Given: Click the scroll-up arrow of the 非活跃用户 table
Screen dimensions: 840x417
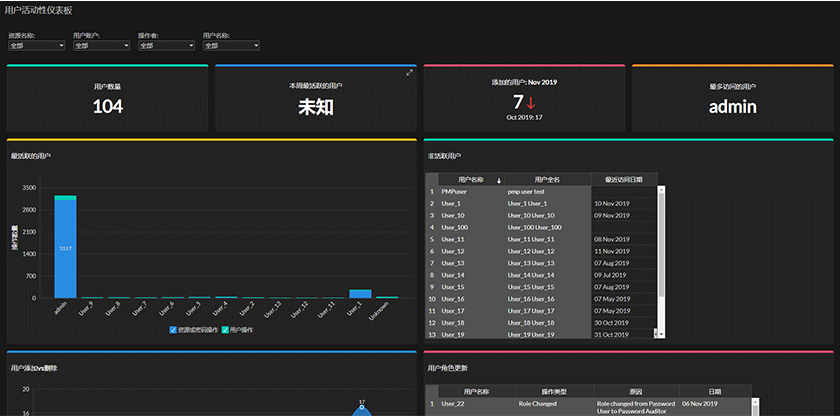Looking at the screenshot, I should (661, 189).
